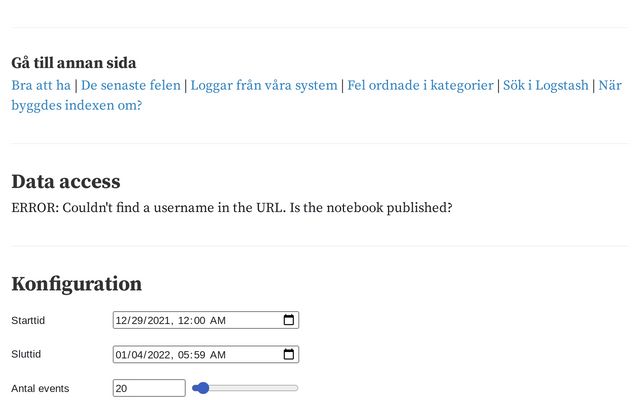Select the 12:00 hour segment in Starttid

click(183, 320)
